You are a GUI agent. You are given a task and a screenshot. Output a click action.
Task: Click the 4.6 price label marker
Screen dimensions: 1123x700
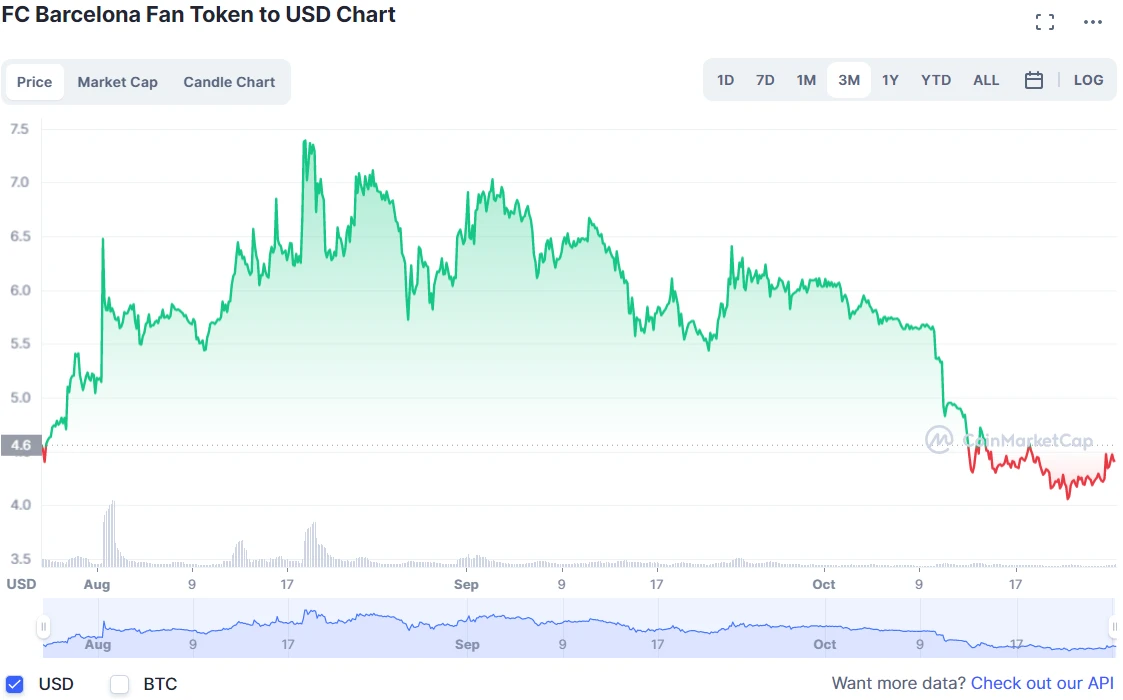pyautogui.click(x=21, y=445)
